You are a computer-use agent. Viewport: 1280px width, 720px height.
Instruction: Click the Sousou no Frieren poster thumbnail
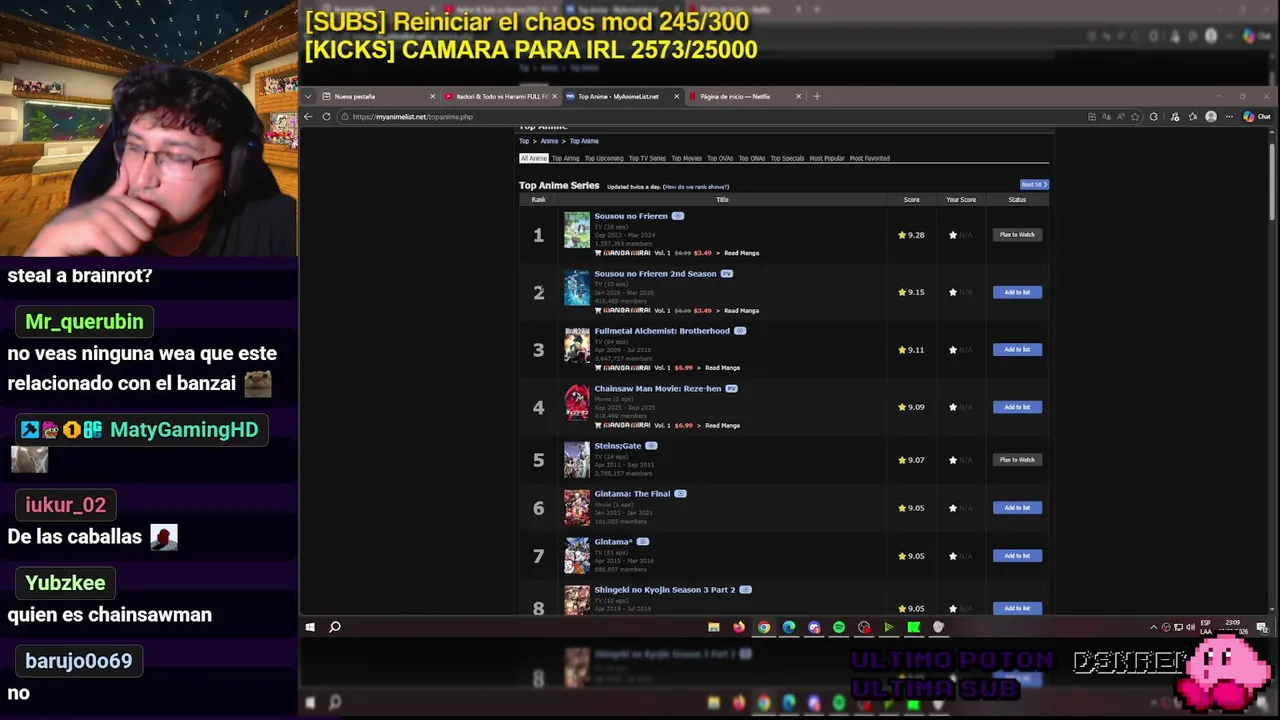[577, 230]
